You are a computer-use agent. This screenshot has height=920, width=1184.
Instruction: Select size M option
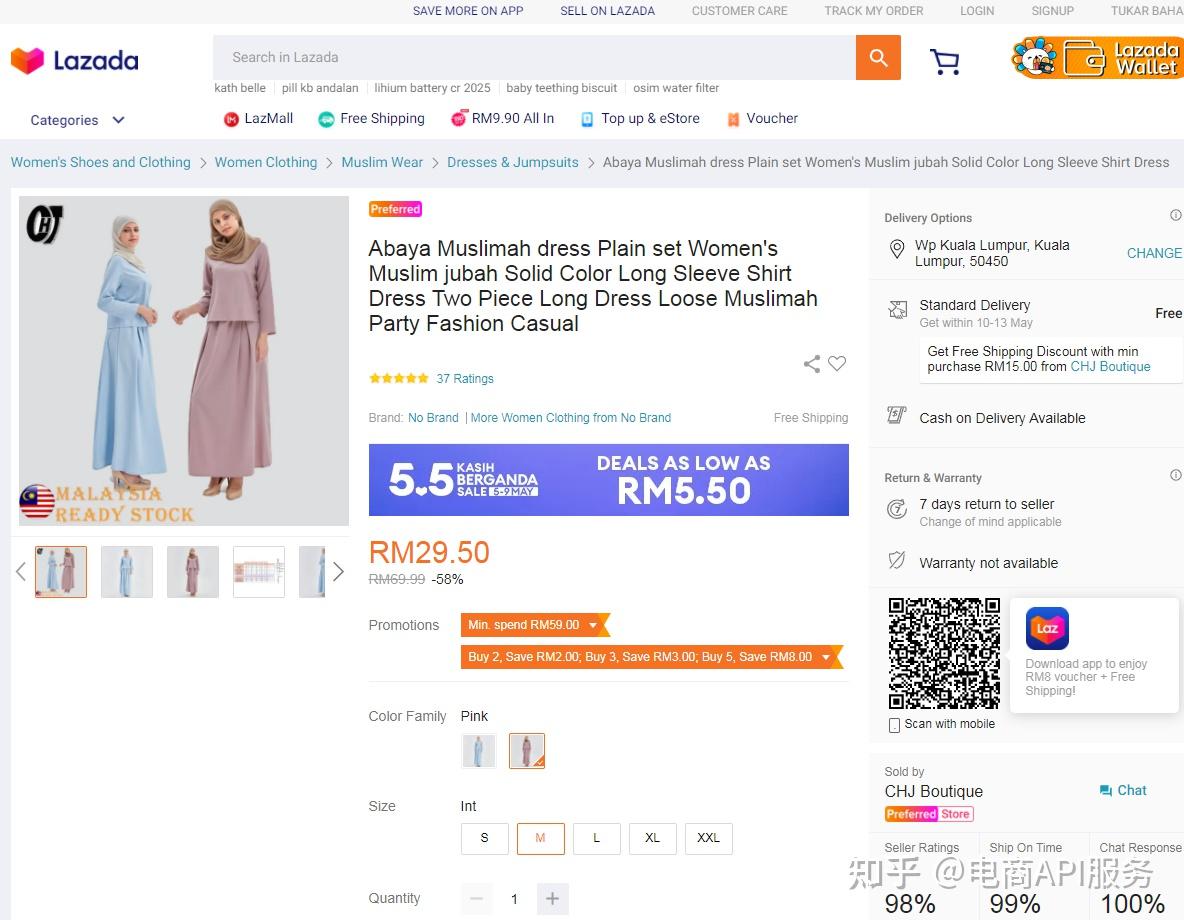click(540, 838)
